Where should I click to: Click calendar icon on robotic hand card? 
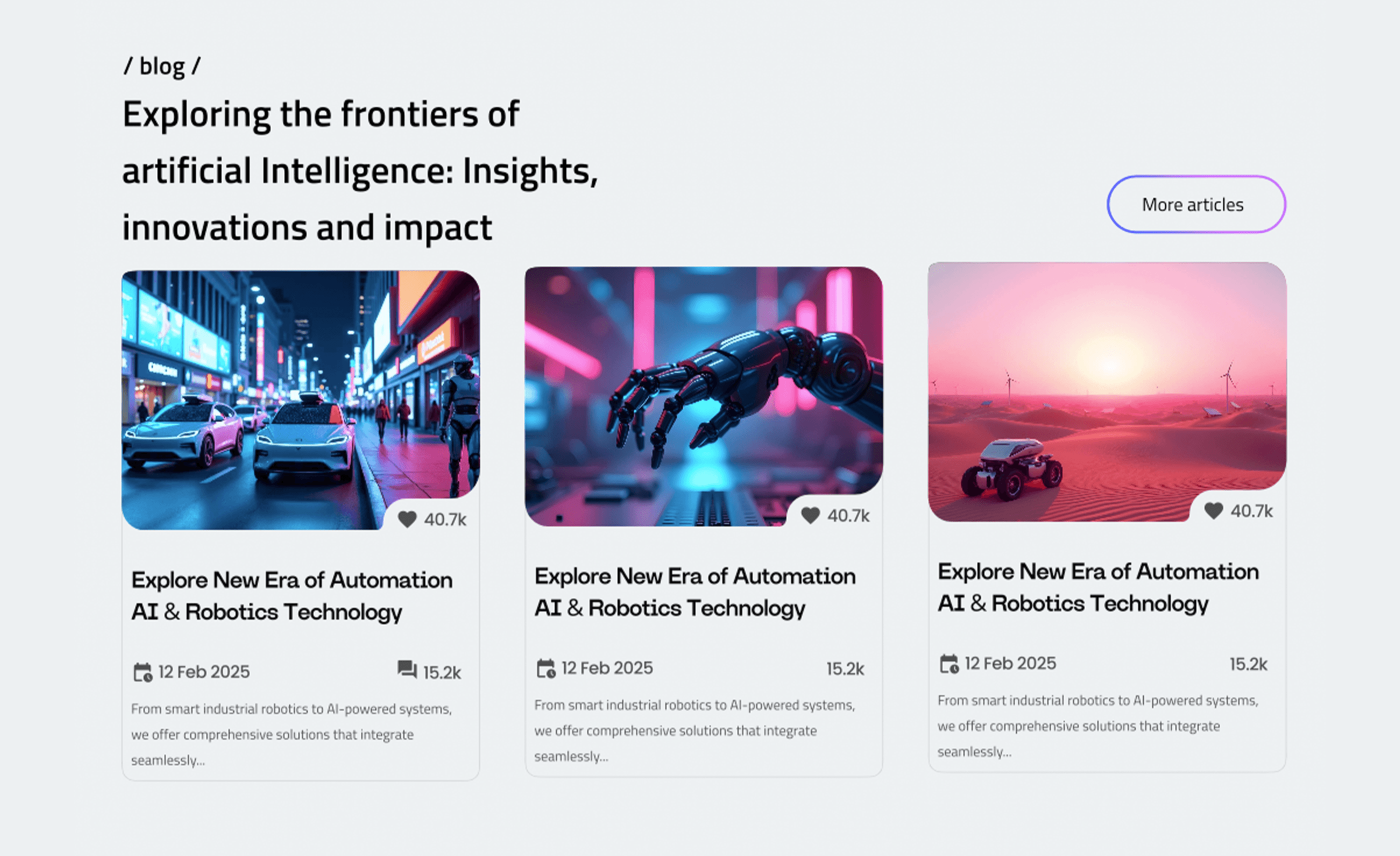tap(546, 668)
